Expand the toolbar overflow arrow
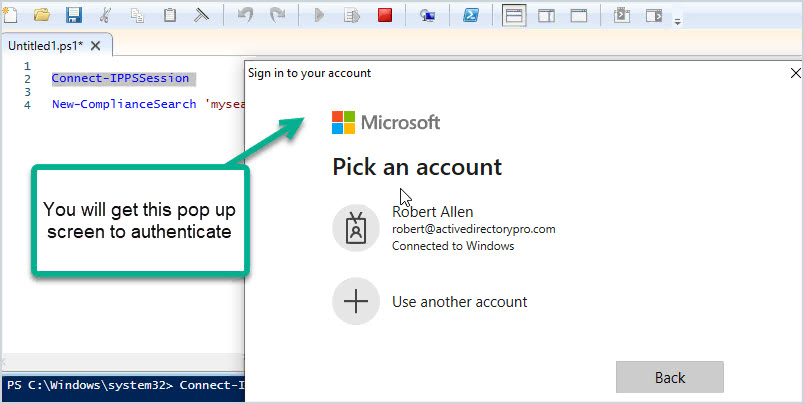This screenshot has height=404, width=804. (677, 22)
